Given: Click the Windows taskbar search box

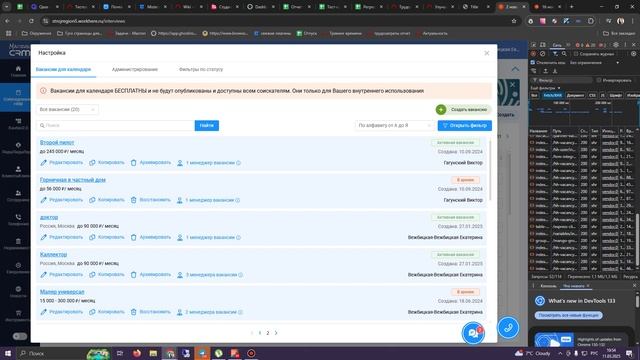Looking at the screenshot, I should click(x=51, y=353).
